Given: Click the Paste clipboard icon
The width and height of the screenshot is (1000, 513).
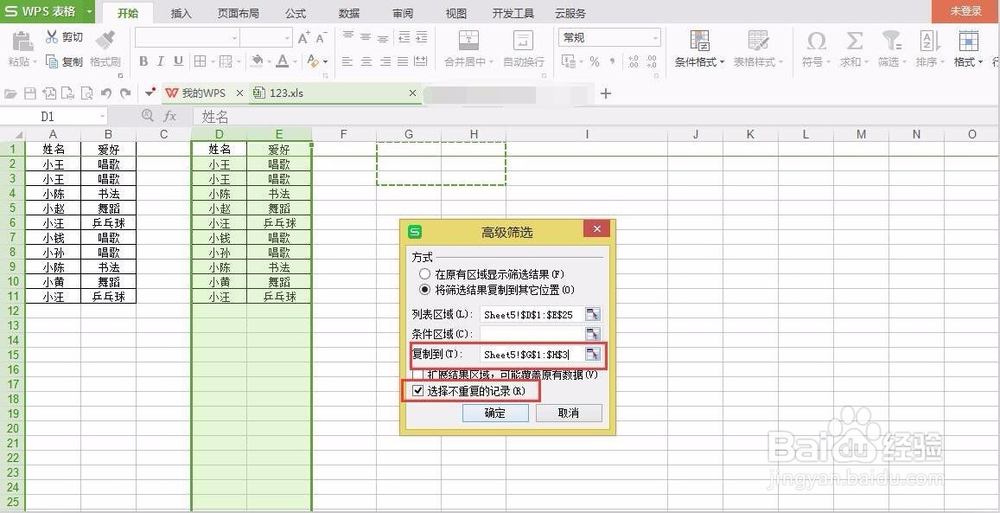Looking at the screenshot, I should [x=23, y=40].
